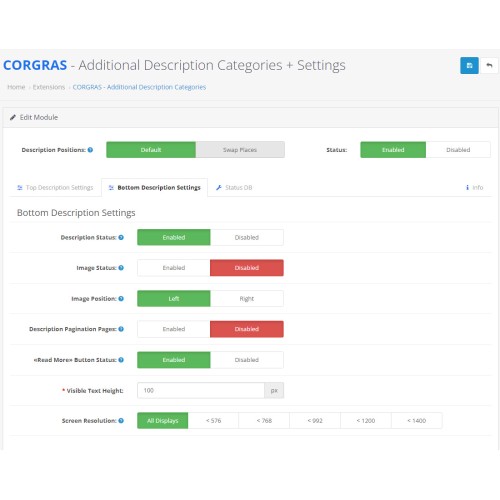Select Swap Places for description positions

(240, 150)
